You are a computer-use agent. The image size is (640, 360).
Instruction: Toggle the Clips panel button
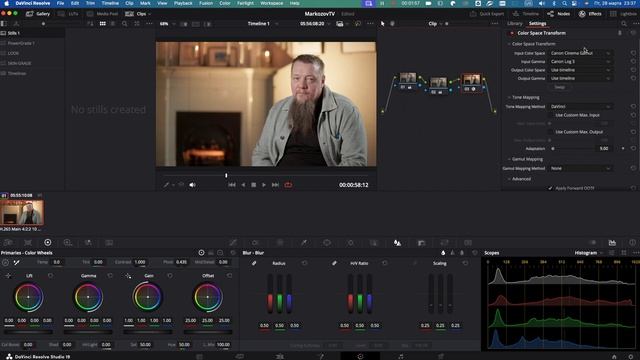tap(138, 14)
